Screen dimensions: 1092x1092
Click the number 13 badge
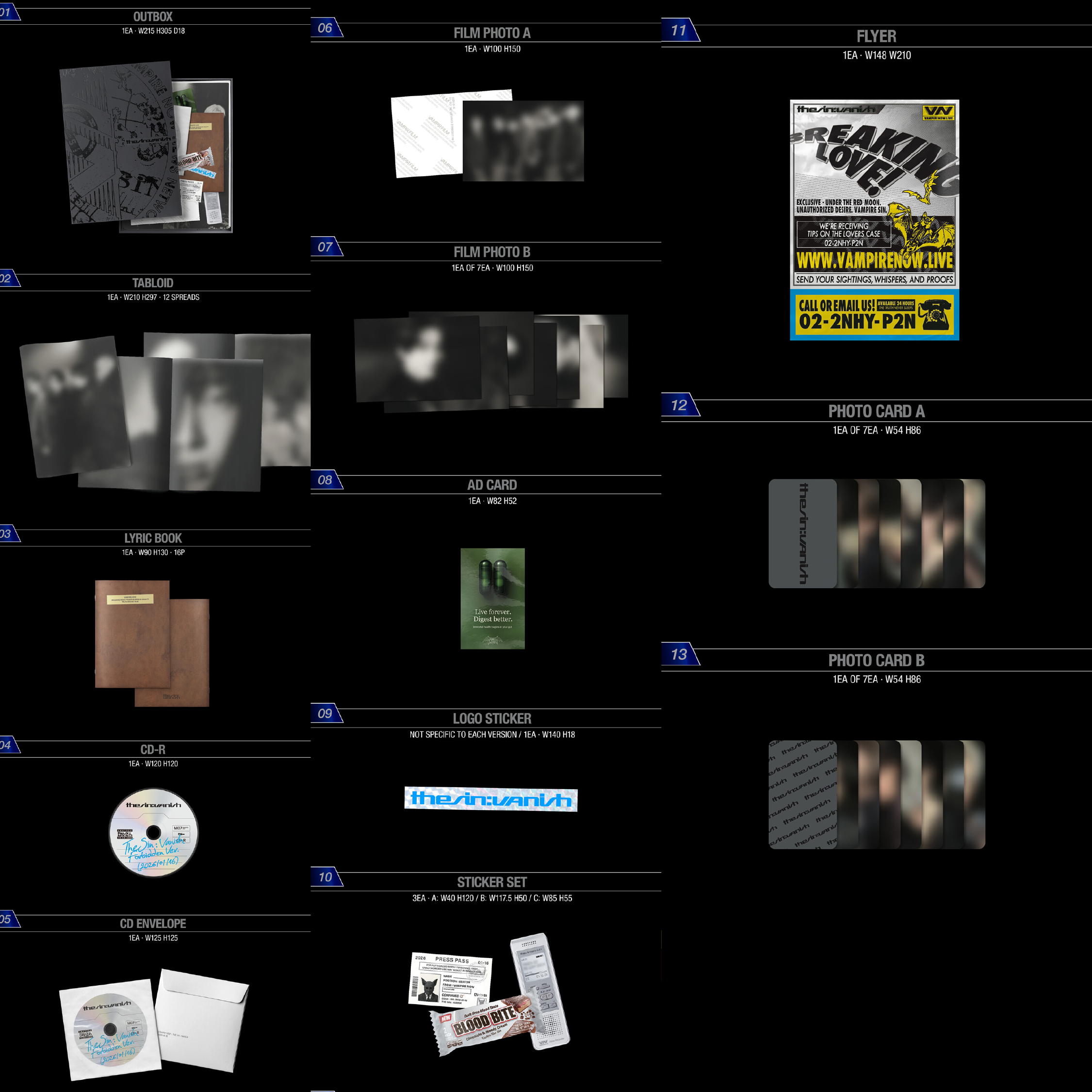point(678,654)
